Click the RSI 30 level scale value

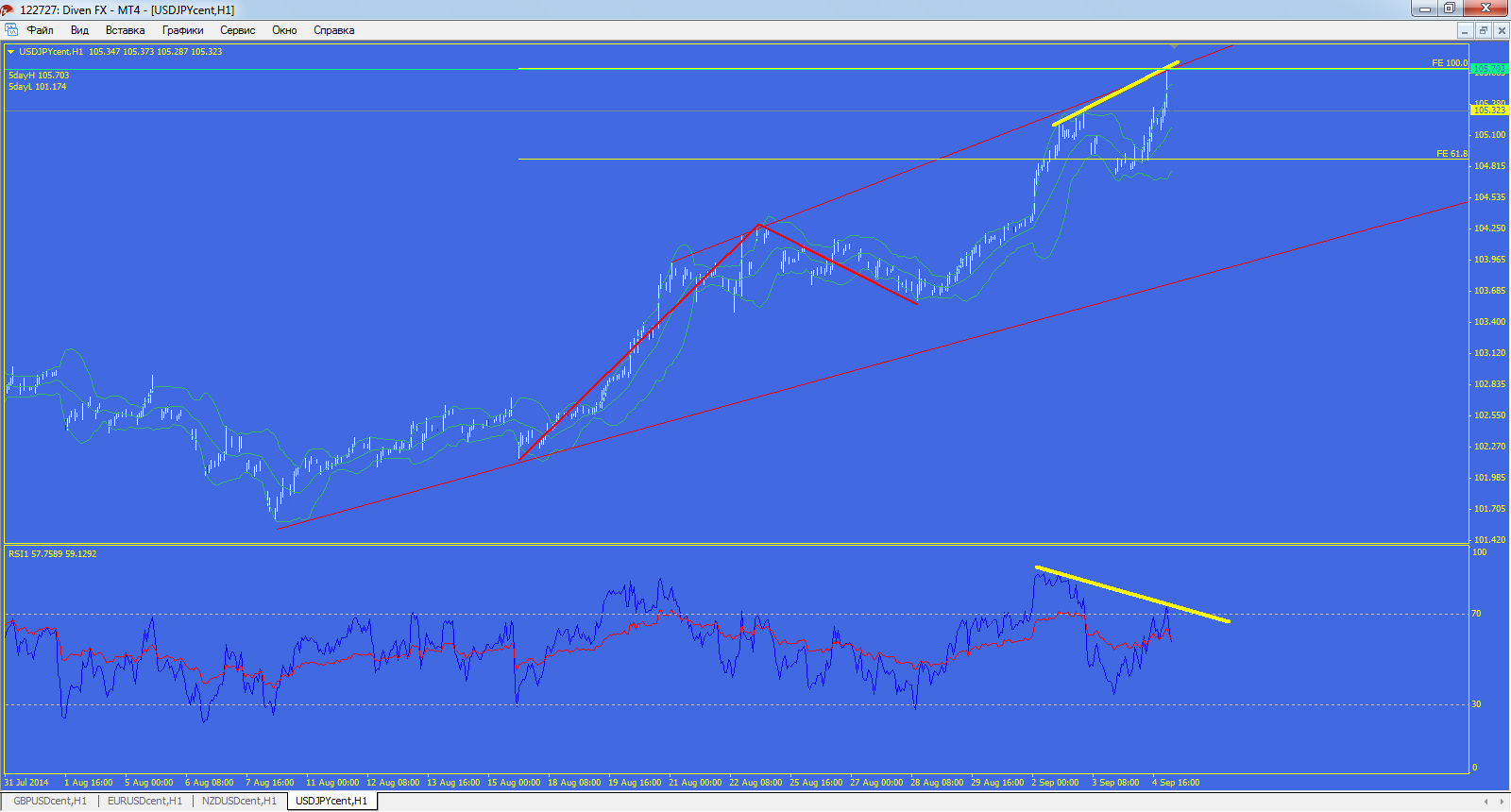coord(1476,704)
